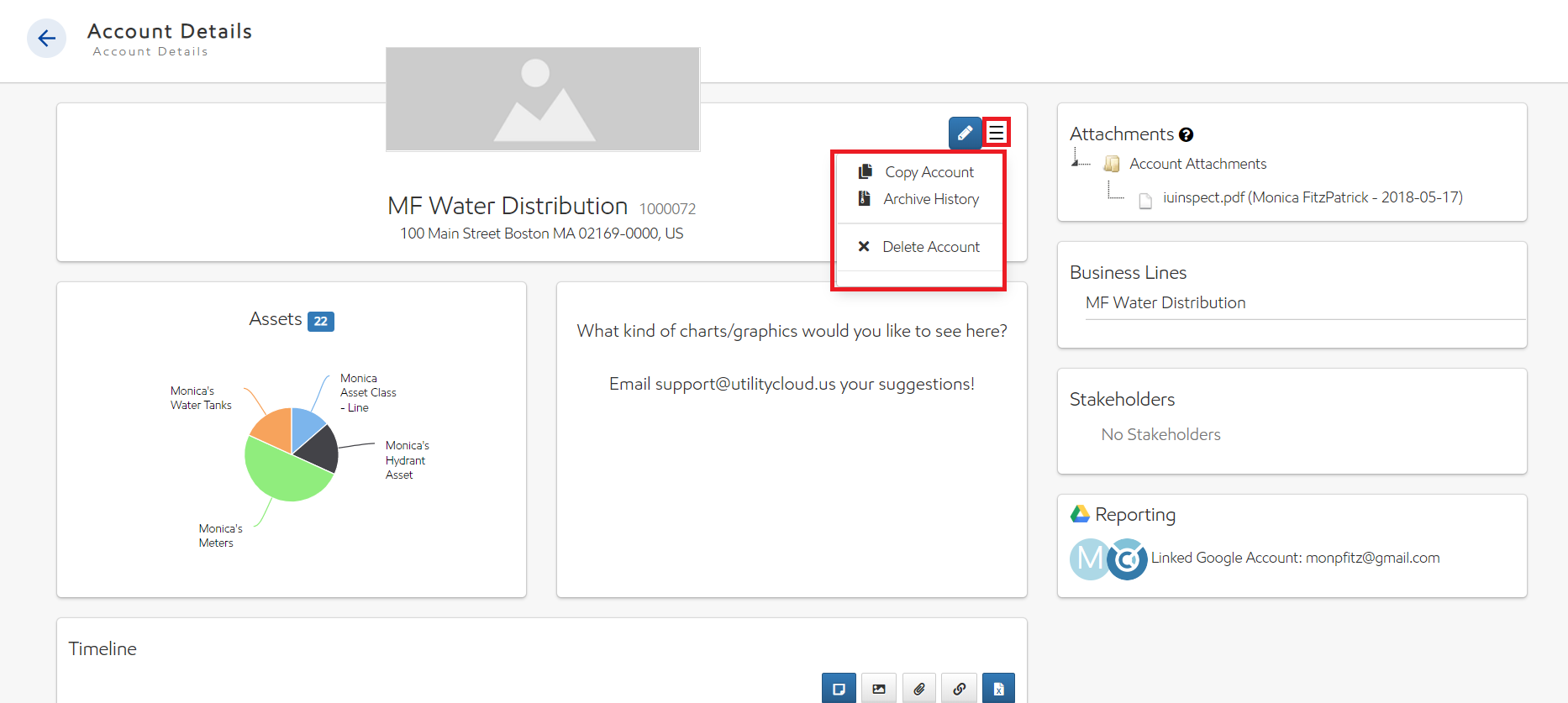Select Delete Account in dropdown
The width and height of the screenshot is (1568, 703).
click(x=930, y=247)
